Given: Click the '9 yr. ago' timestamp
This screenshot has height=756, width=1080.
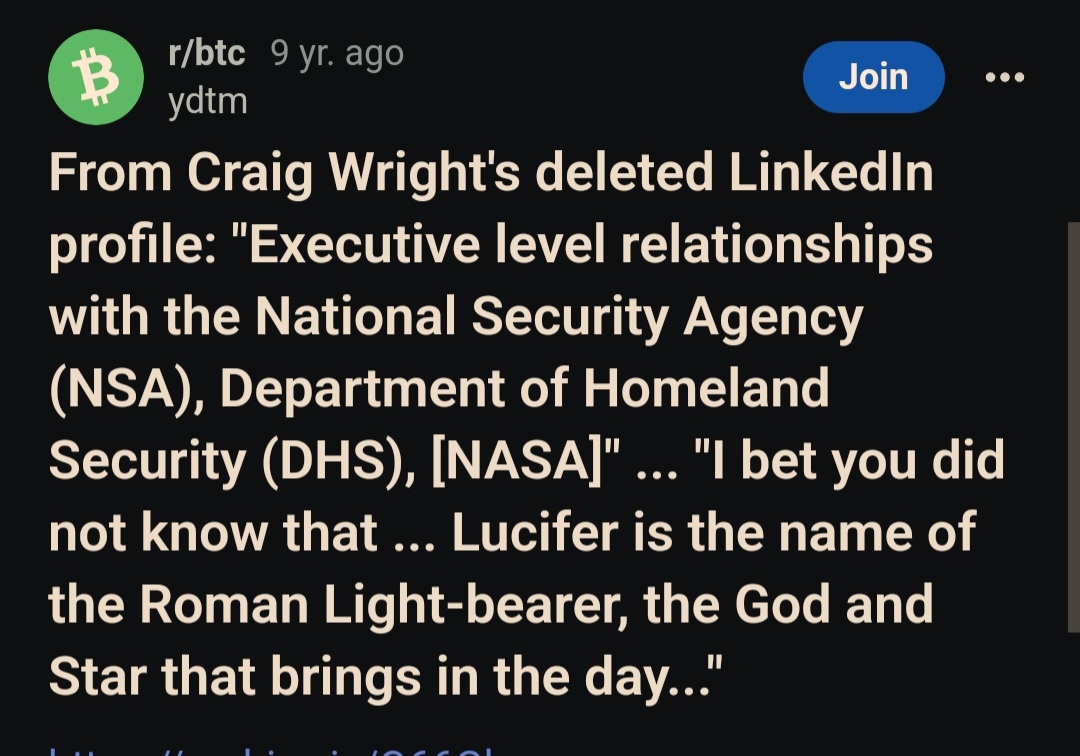Looking at the screenshot, I should click(337, 54).
